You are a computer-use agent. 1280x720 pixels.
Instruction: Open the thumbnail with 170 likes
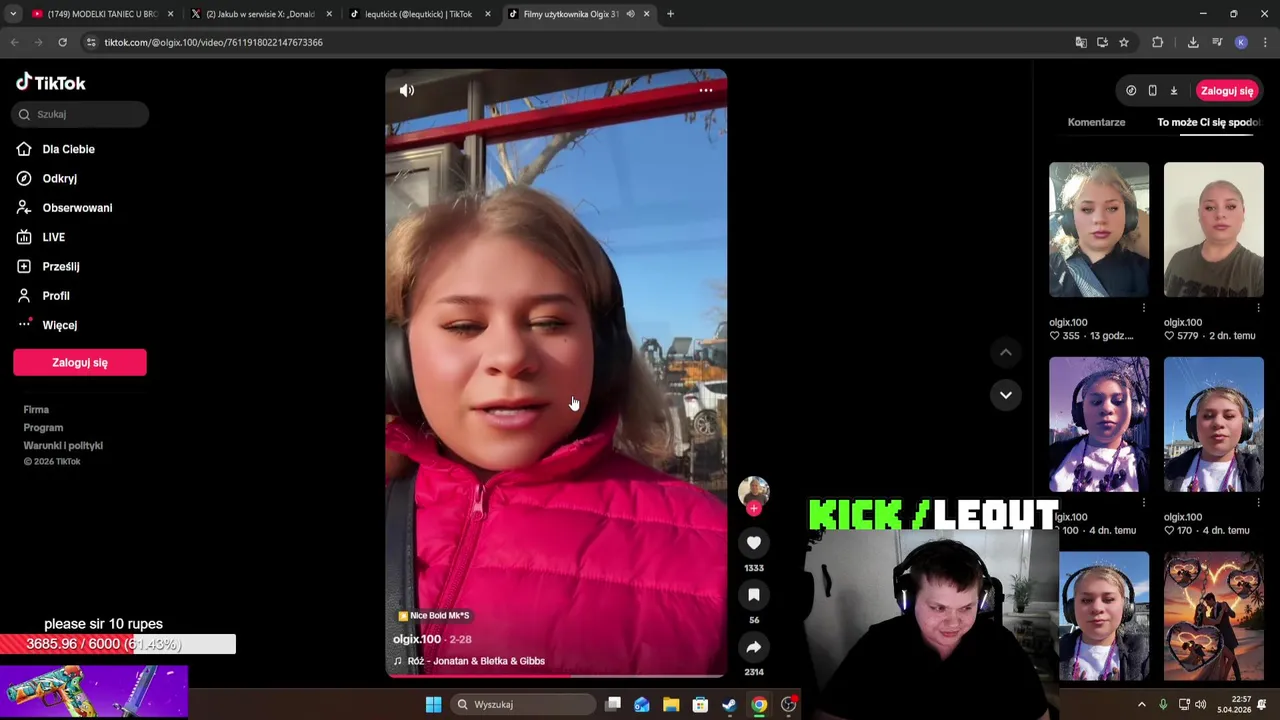(x=1213, y=424)
